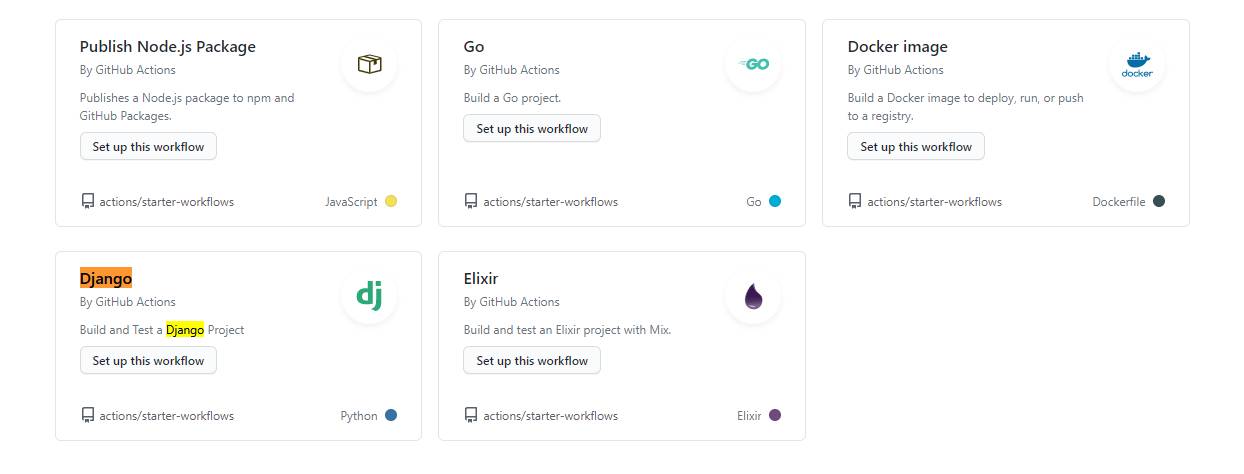Open actions/starter-workflows link in Django card

[x=167, y=415]
